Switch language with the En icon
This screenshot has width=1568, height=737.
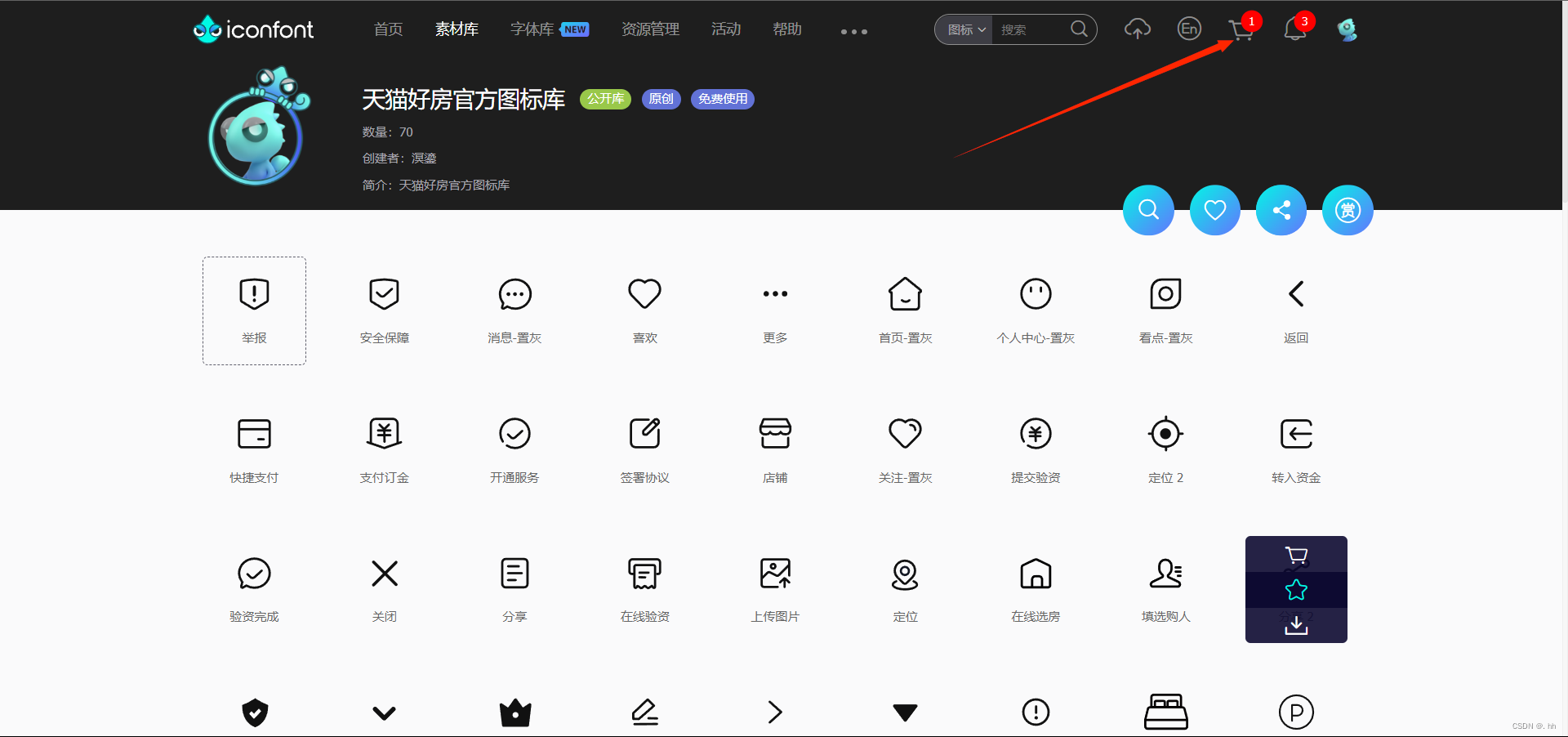(1189, 29)
